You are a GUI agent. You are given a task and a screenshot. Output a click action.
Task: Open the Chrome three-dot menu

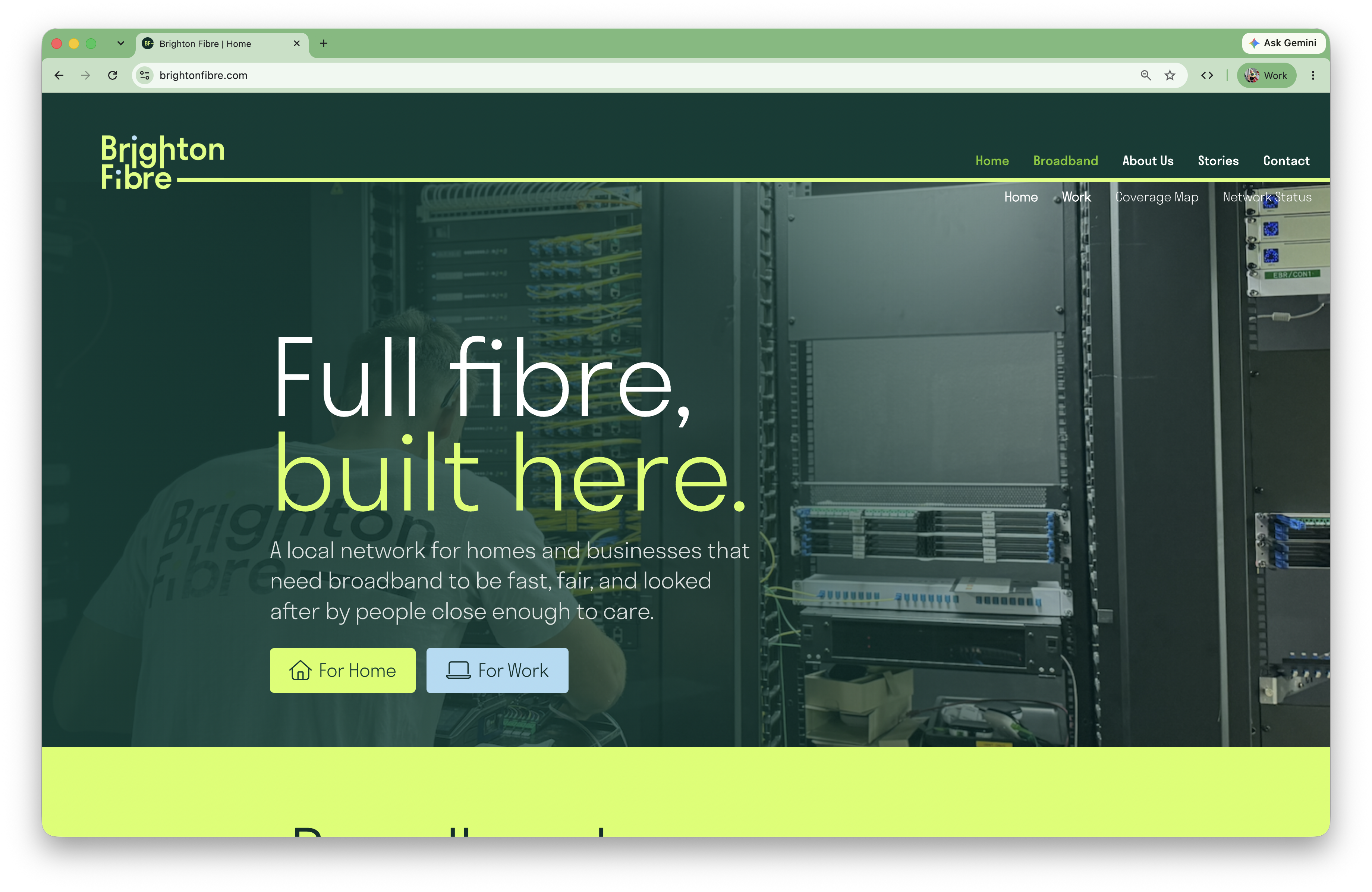click(x=1313, y=76)
